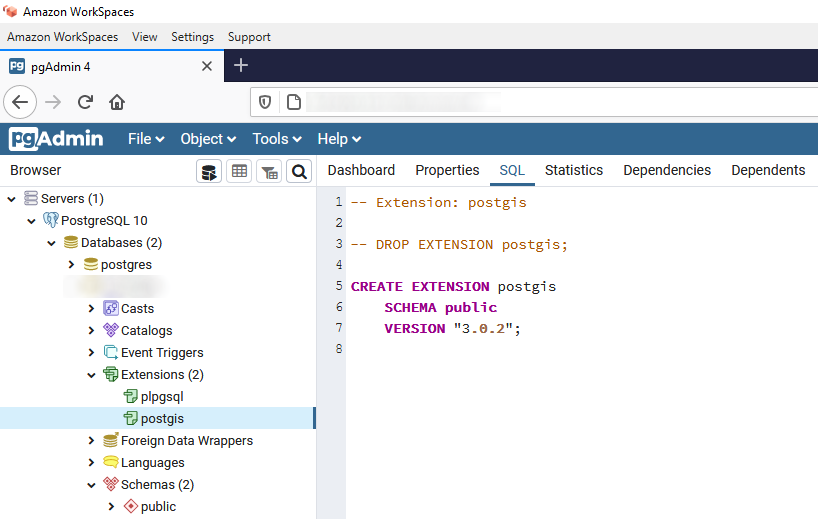The image size is (818, 519).
Task: Switch to the Dependents tab
Action: coord(768,170)
